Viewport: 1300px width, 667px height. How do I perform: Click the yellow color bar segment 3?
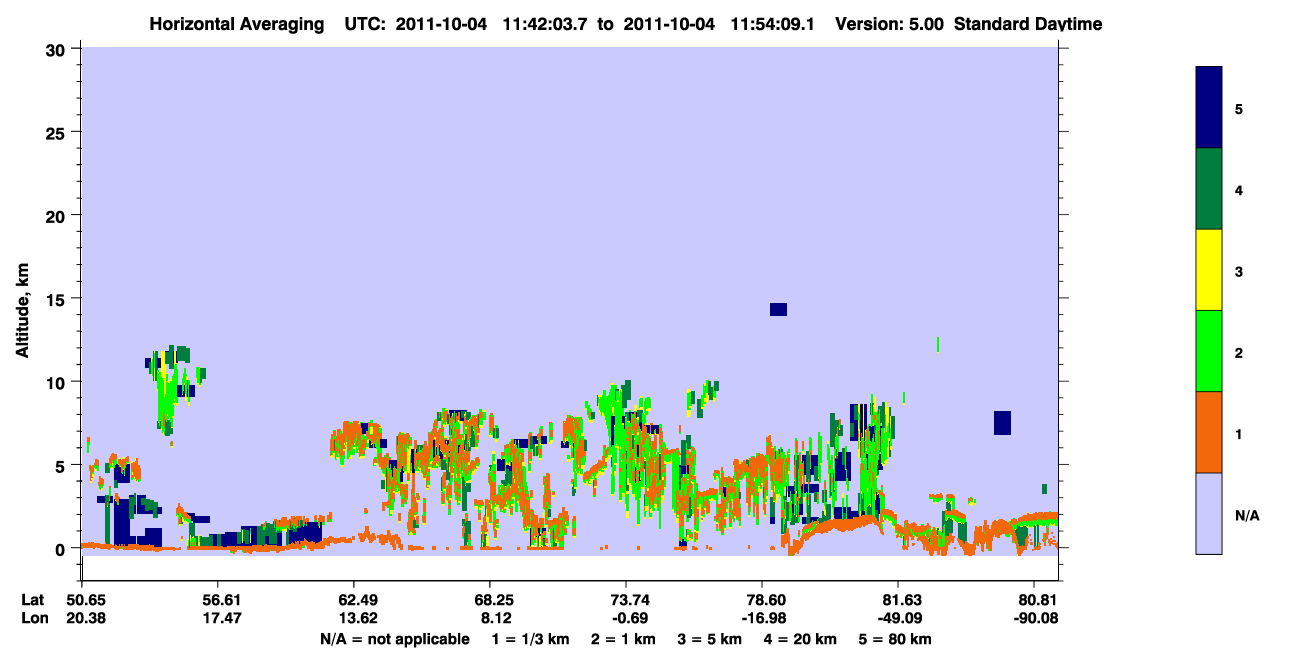(1209, 270)
